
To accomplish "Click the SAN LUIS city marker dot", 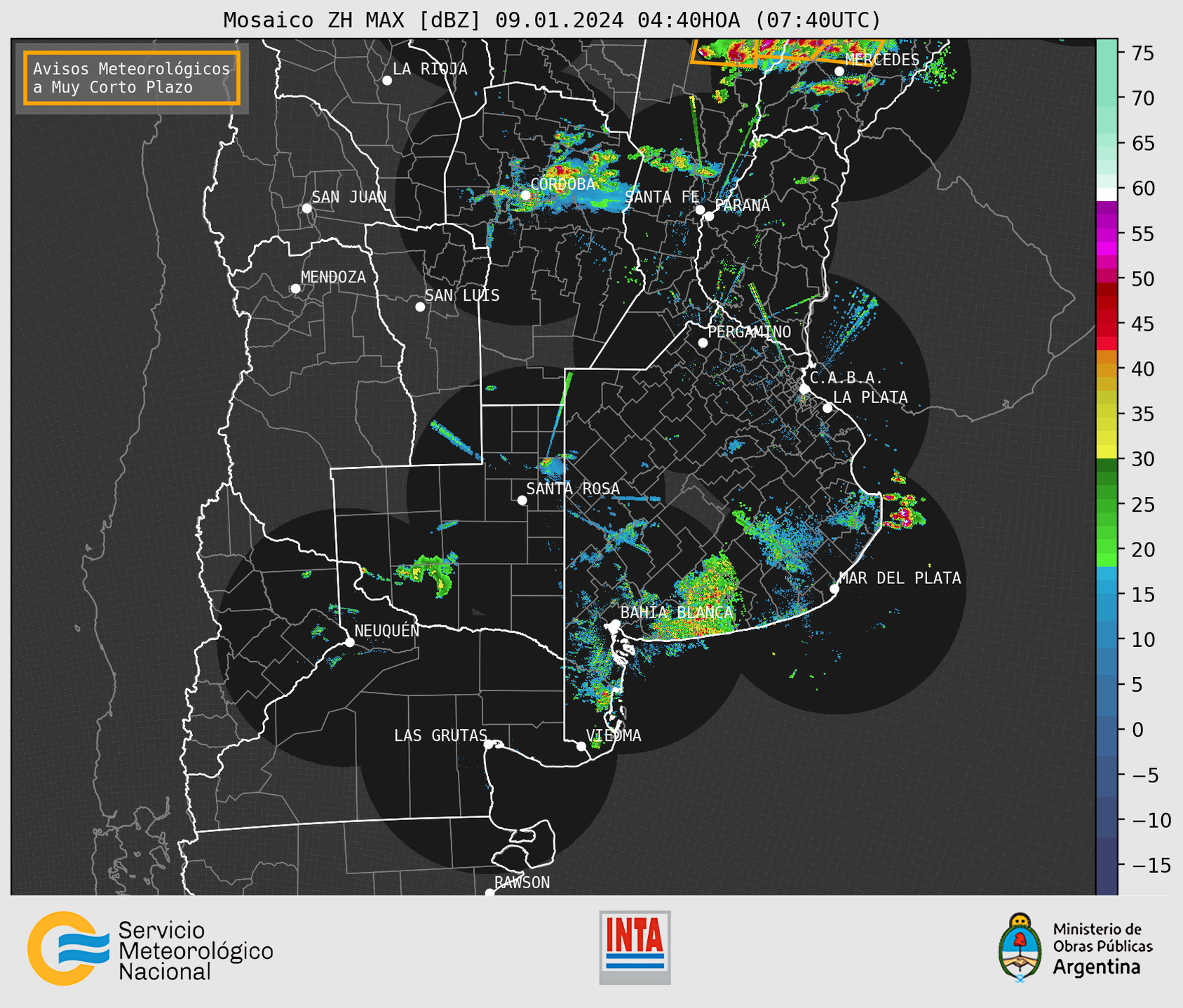I will (x=420, y=307).
